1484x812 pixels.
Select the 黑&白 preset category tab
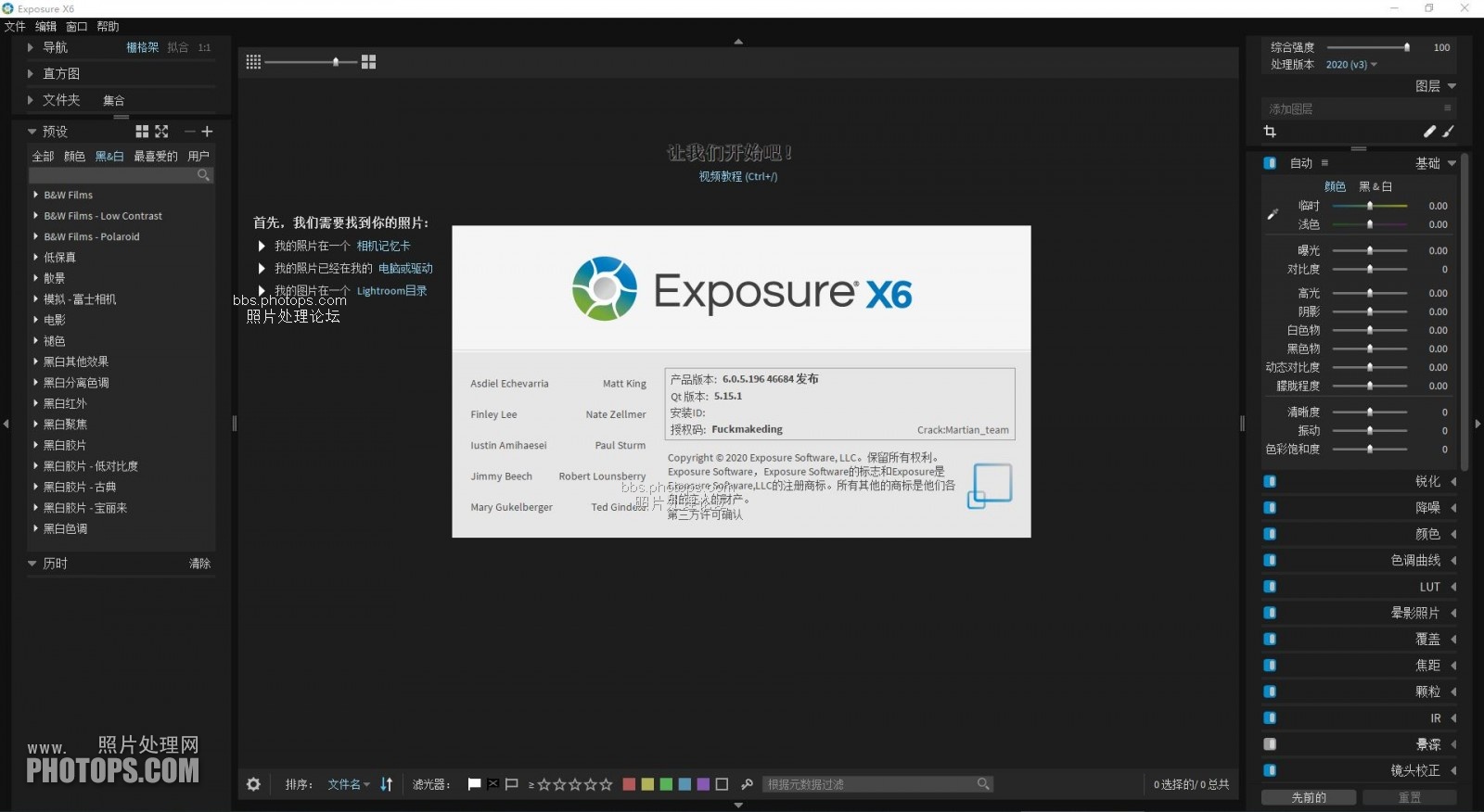click(109, 156)
